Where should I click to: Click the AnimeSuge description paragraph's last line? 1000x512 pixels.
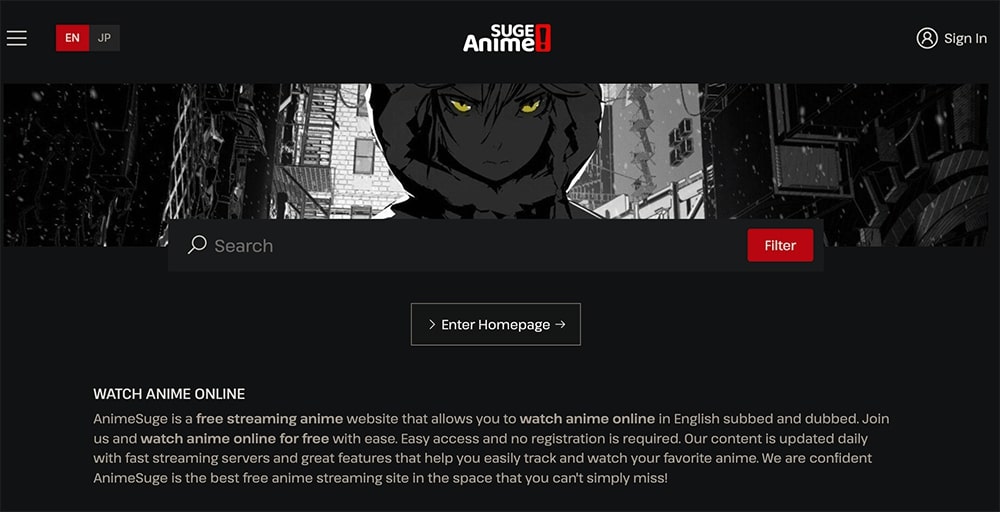click(x=380, y=478)
